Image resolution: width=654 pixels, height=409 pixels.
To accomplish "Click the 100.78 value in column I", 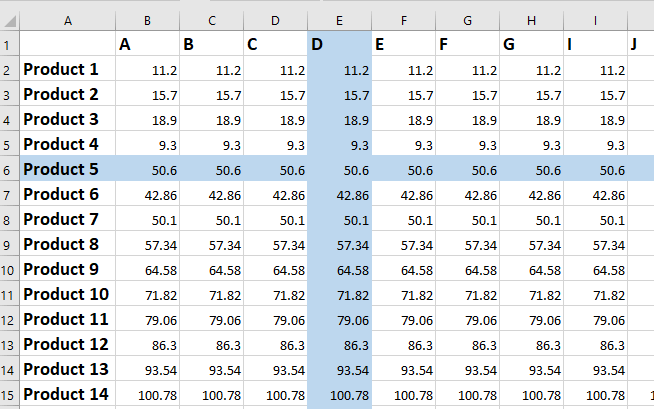I will 595,395.
